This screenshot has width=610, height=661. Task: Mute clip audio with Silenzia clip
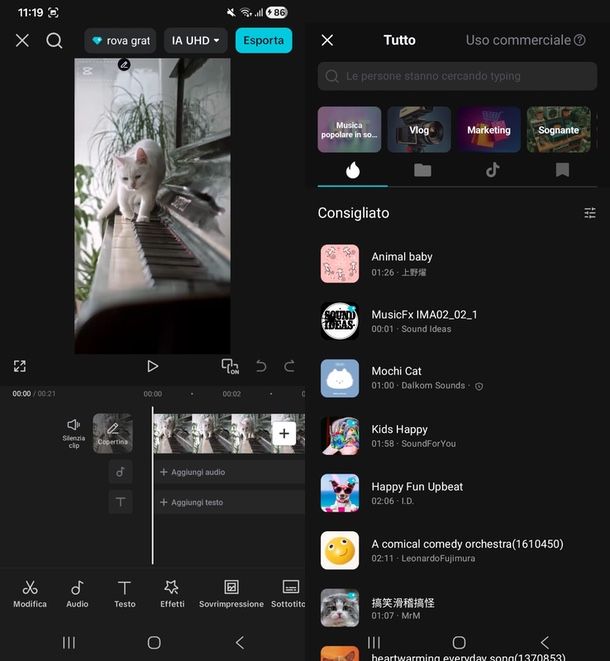(x=74, y=433)
